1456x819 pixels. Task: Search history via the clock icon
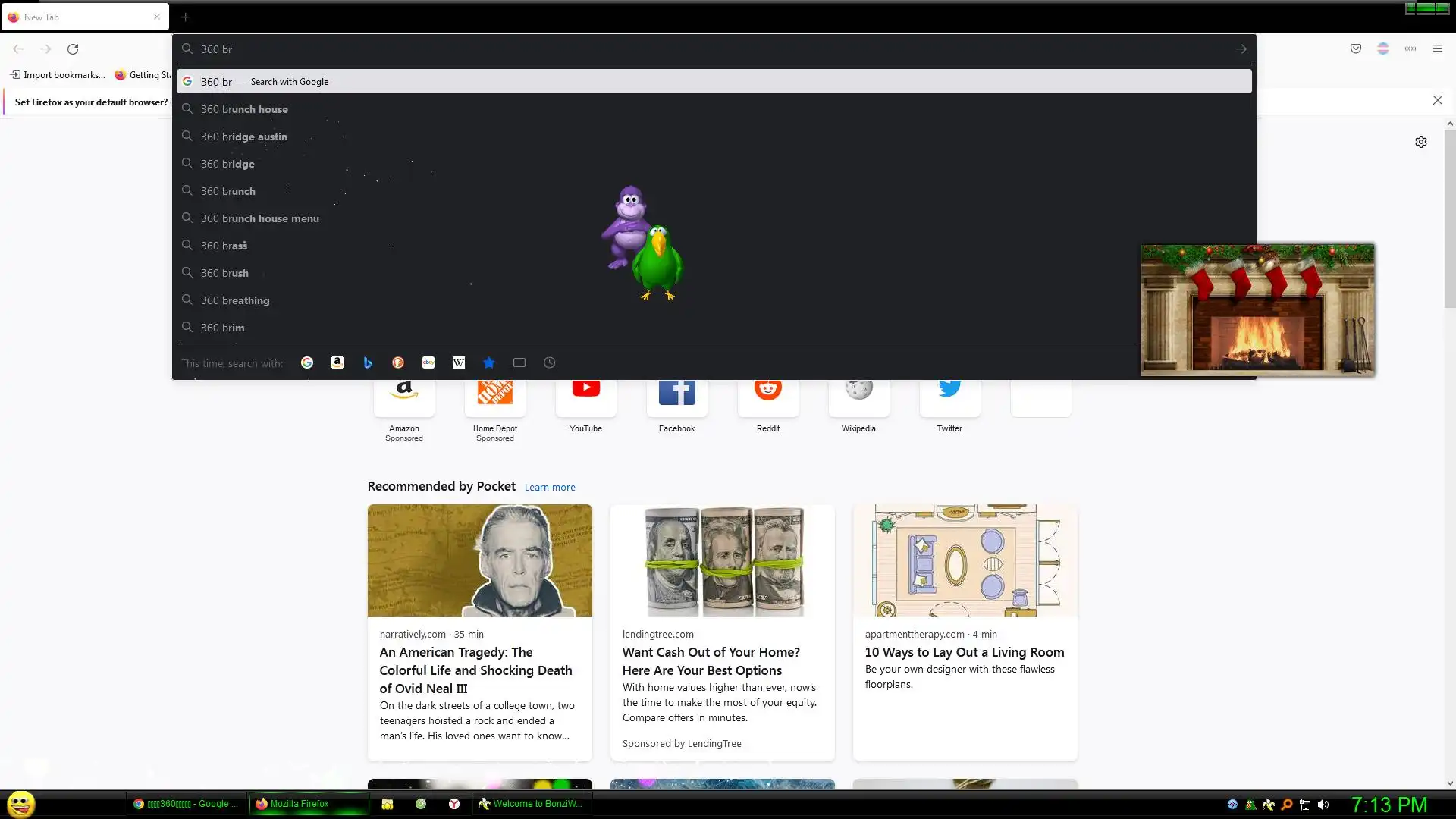[550, 362]
